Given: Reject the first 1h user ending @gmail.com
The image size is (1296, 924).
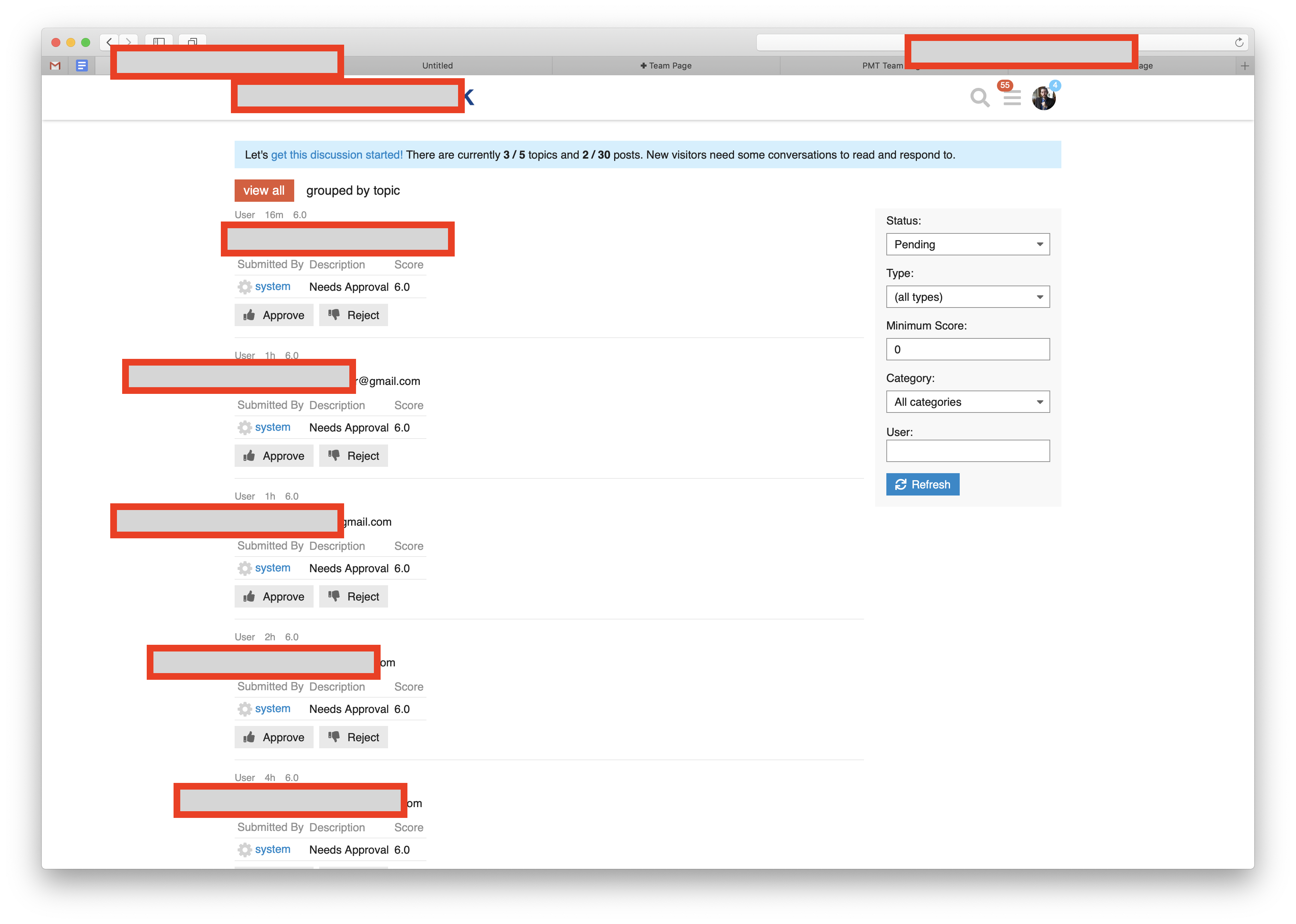Looking at the screenshot, I should pos(353,456).
